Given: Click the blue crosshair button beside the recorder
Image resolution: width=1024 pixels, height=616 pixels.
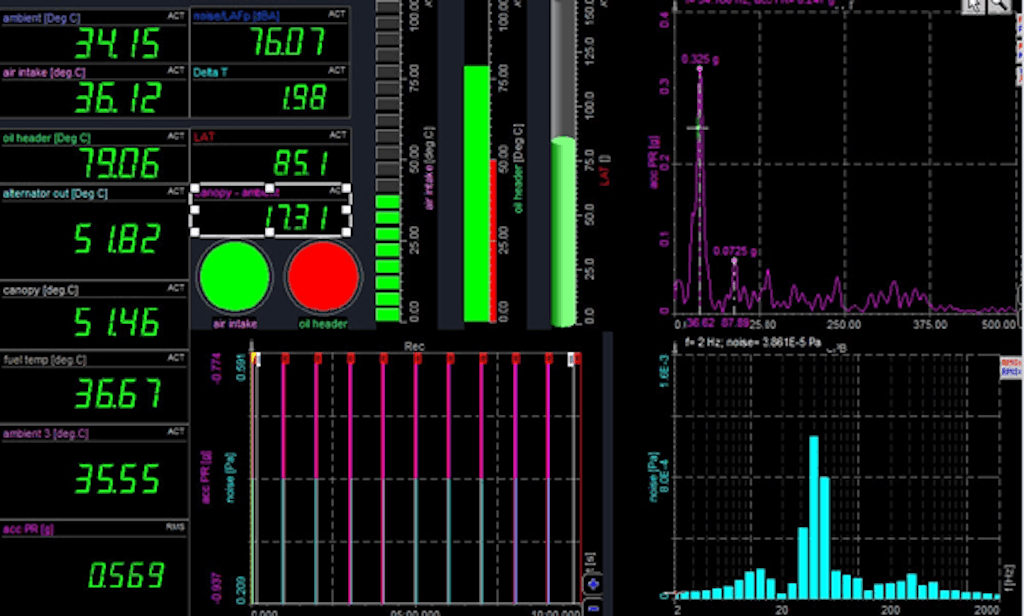Looking at the screenshot, I should (x=593, y=584).
